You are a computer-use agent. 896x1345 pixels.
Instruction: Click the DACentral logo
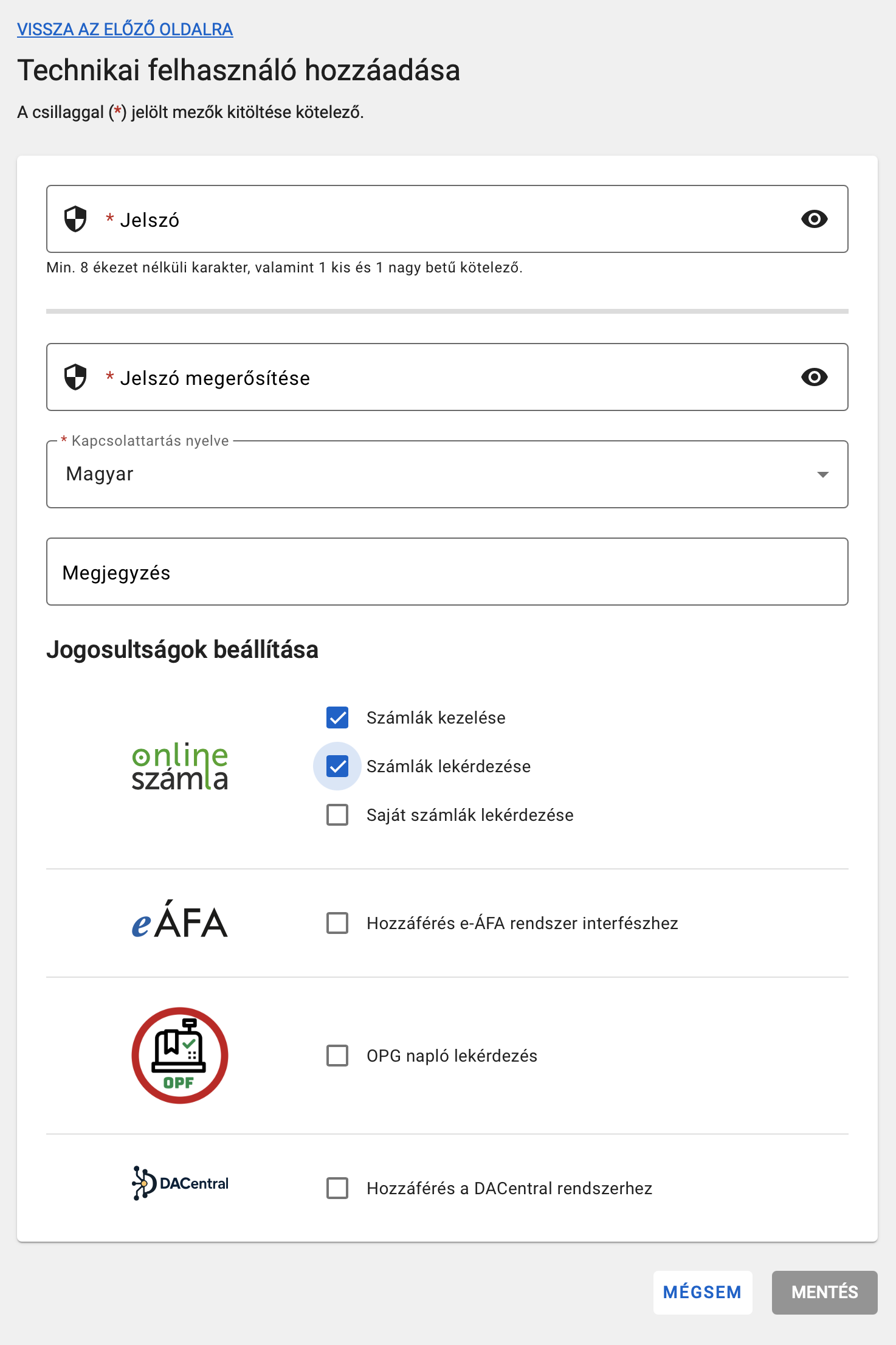180,1183
